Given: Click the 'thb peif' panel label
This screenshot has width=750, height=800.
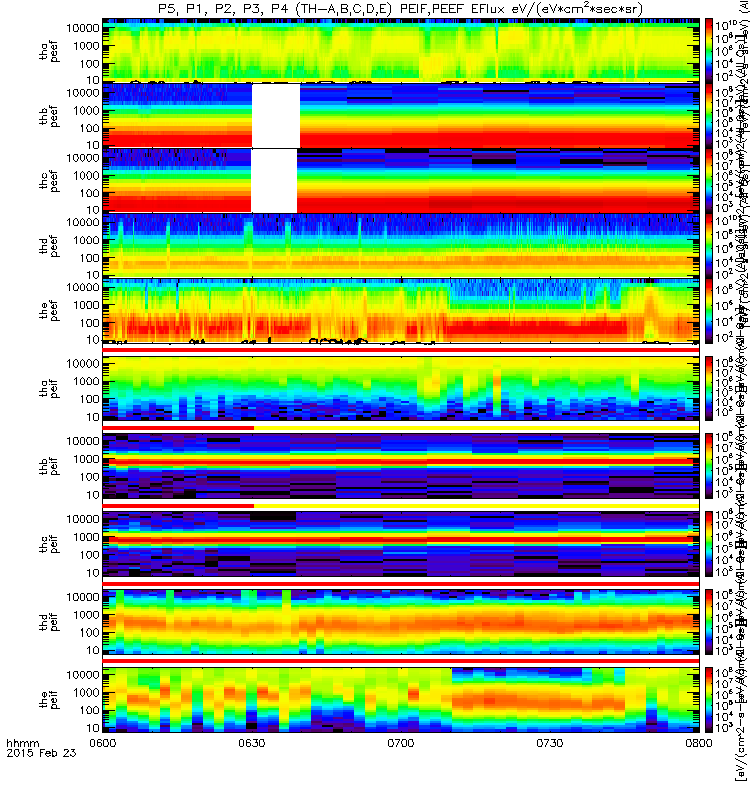Looking at the screenshot, I should click(49, 466).
